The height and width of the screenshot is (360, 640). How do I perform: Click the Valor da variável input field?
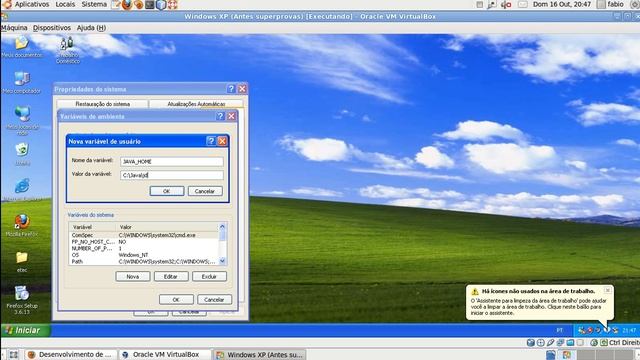[172, 175]
